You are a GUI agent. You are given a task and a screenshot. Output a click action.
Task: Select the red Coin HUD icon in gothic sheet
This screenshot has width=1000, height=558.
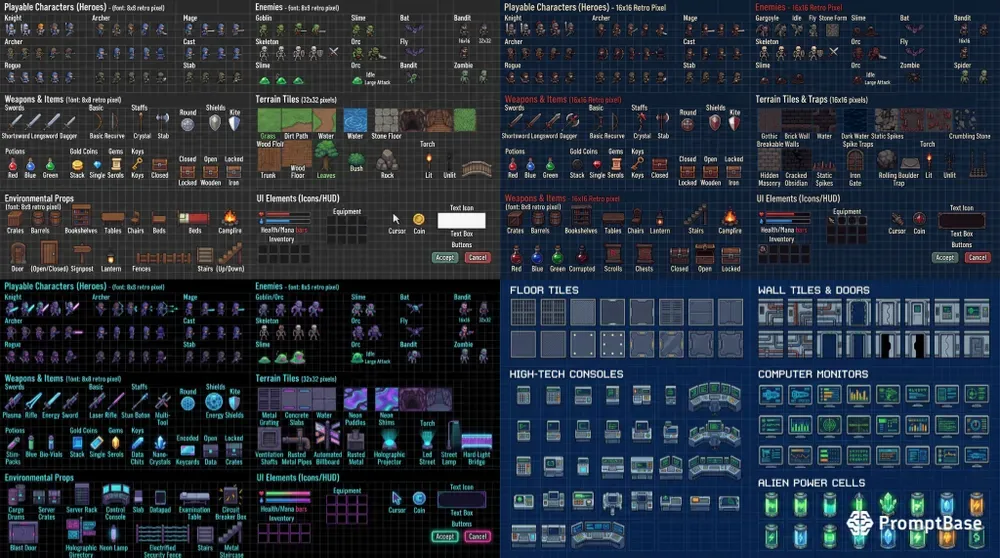(x=918, y=219)
